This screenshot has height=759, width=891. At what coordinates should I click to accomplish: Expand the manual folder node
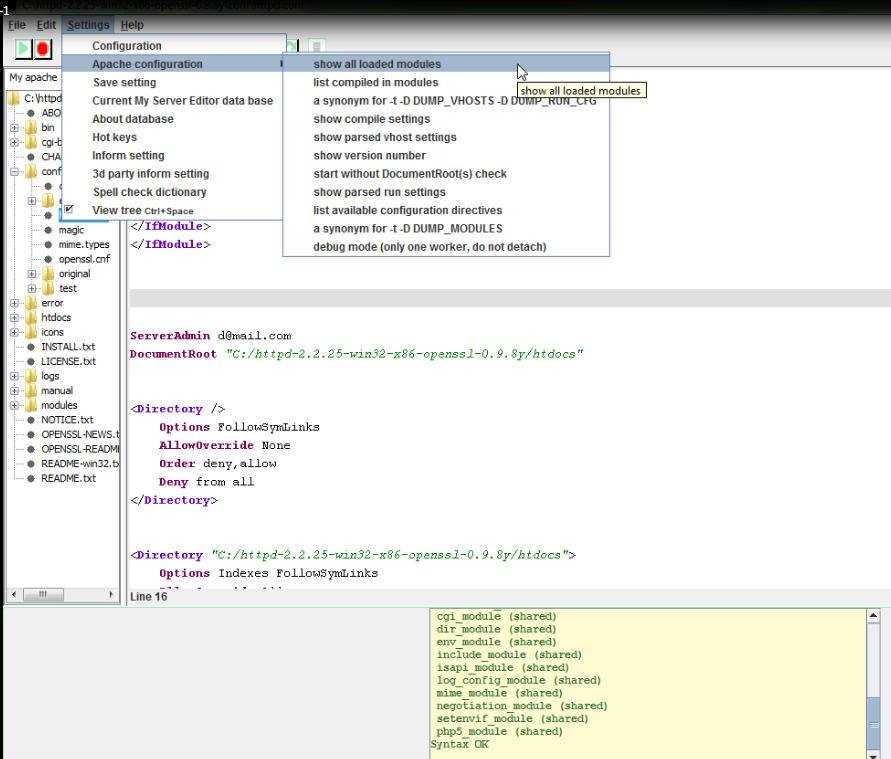tap(15, 391)
